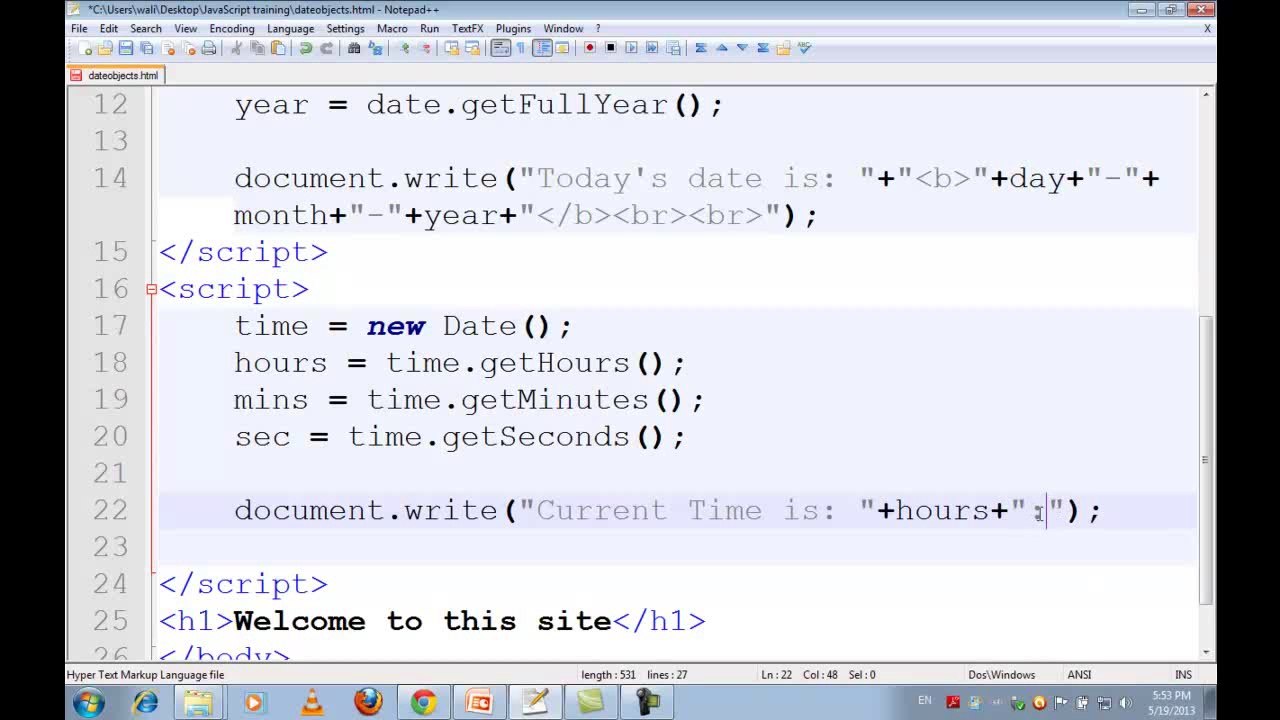Click 'Dos\Windows' in status bar
The height and width of the screenshot is (720, 1280).
[x=1001, y=675]
